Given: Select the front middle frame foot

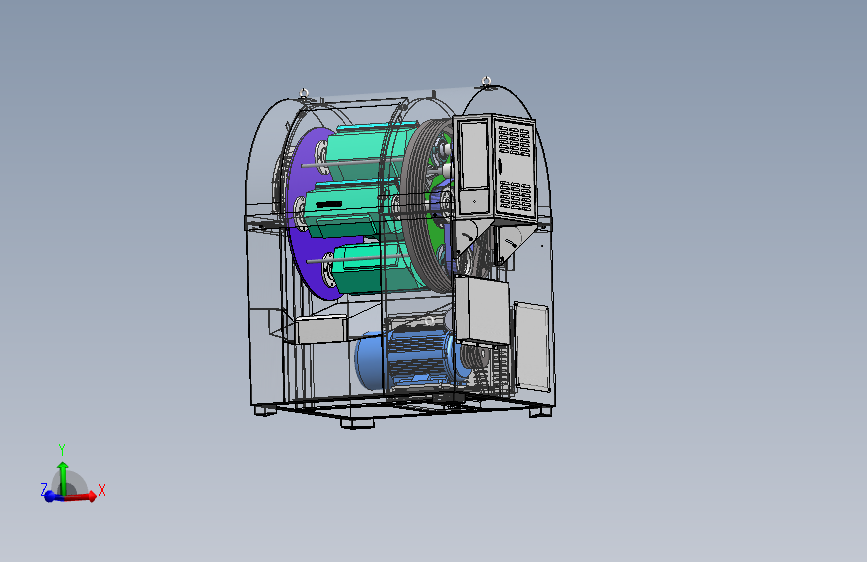Looking at the screenshot, I should (x=357, y=424).
